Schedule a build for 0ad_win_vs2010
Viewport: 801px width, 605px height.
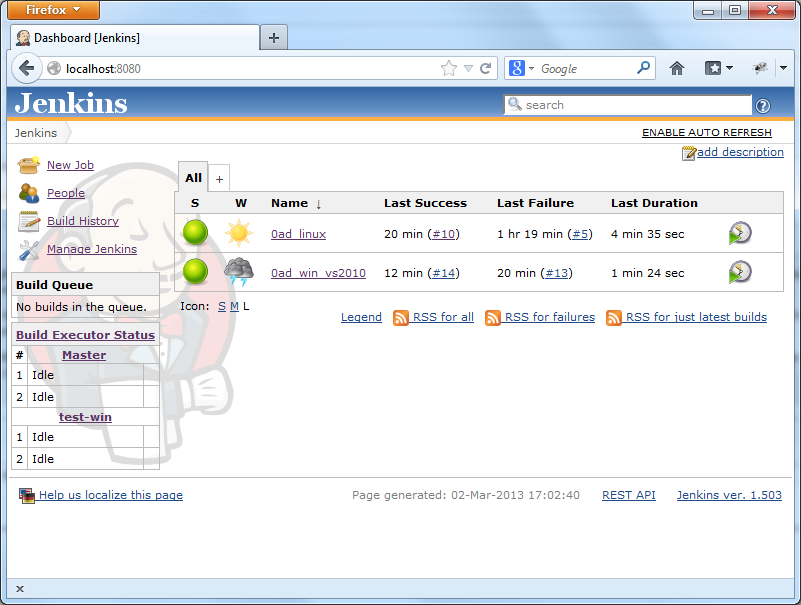tap(740, 272)
